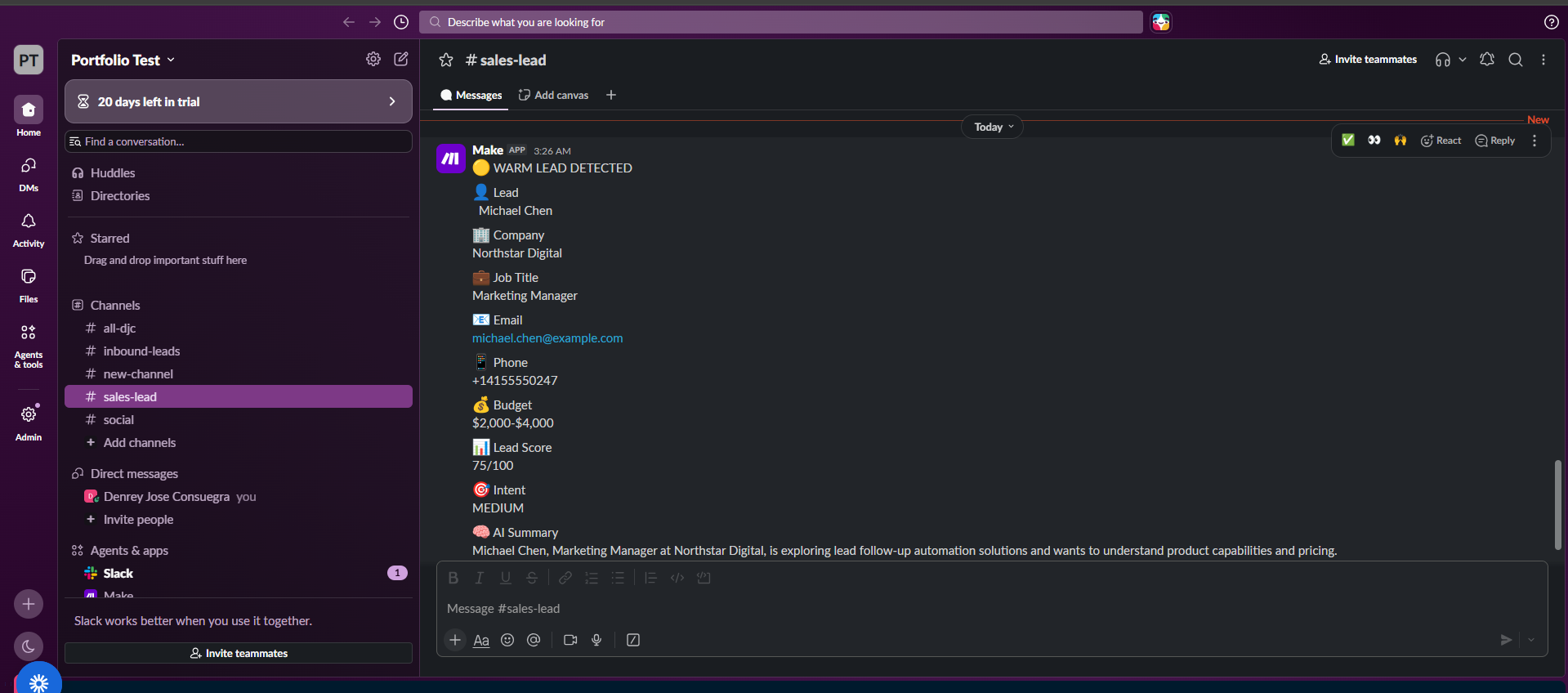The width and height of the screenshot is (1568, 693).
Task: Click the Message #sales-lead input field
Action: tap(992, 609)
